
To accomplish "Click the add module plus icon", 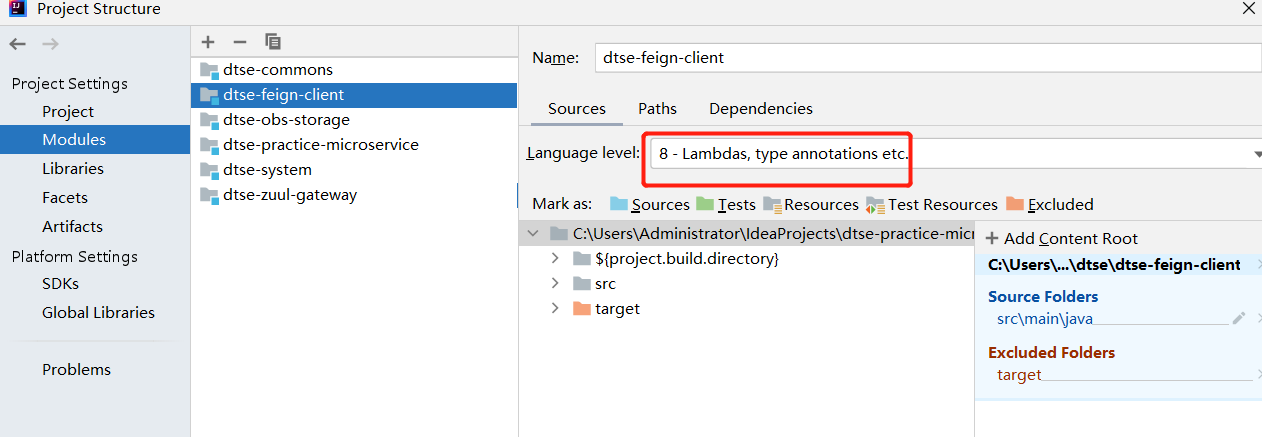I will [208, 42].
